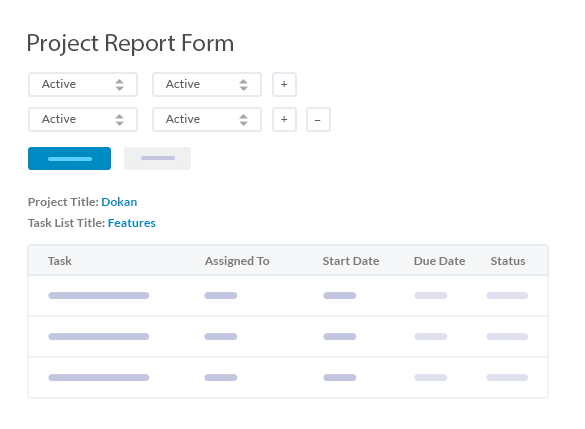Sort by the Due Date column header

tap(439, 261)
